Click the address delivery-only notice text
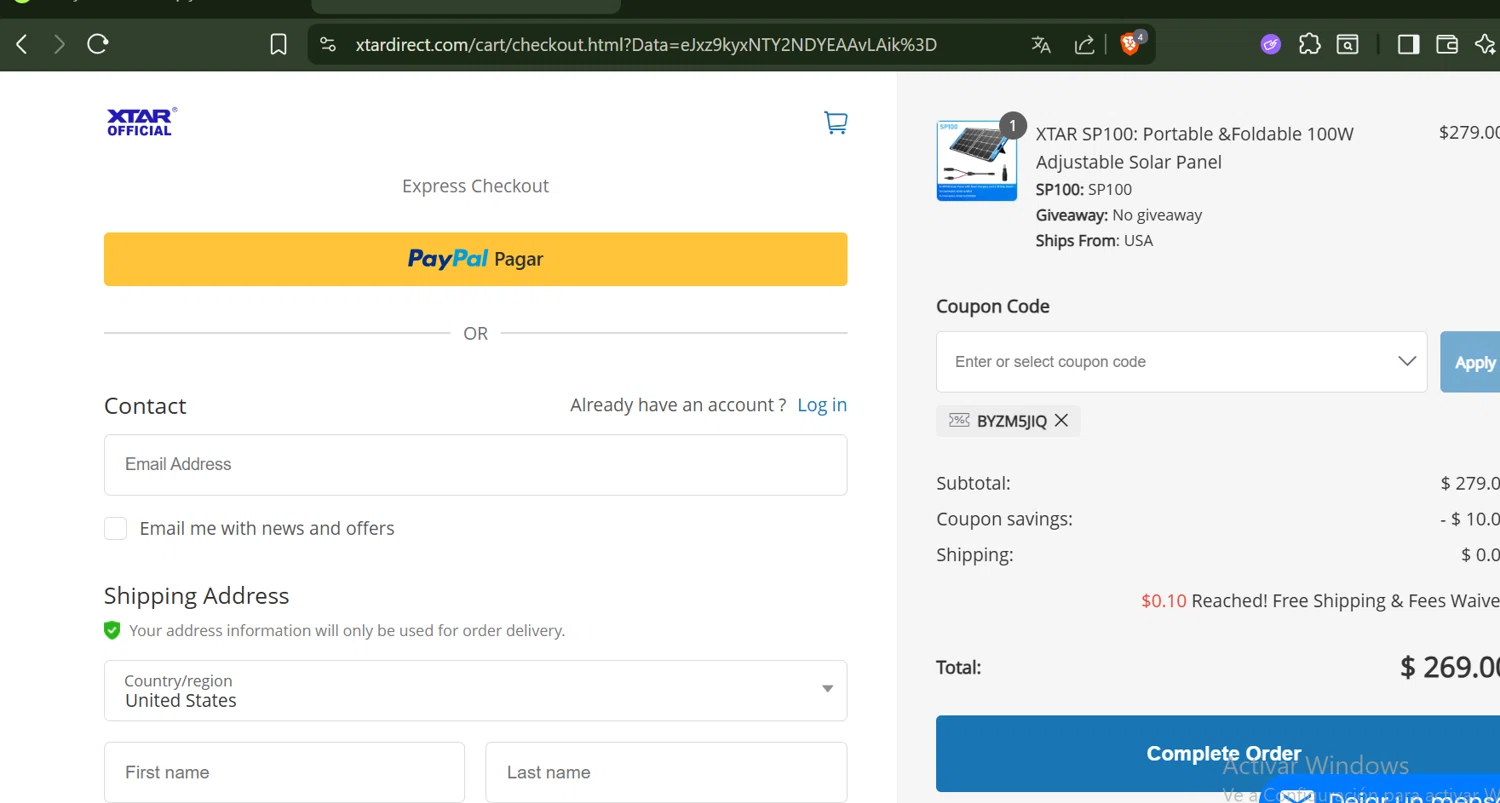The width and height of the screenshot is (1500, 803). [347, 631]
